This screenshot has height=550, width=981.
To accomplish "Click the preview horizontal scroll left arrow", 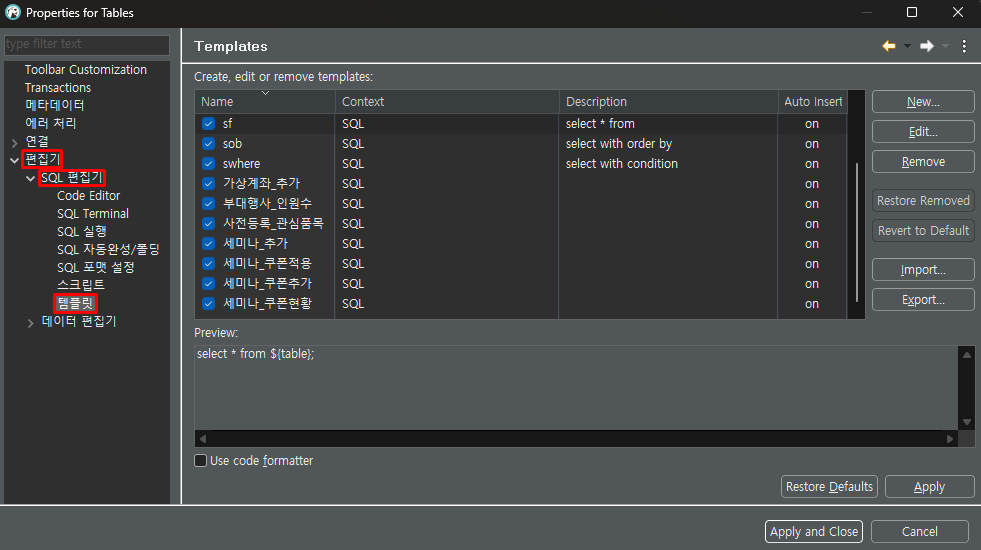I will click(203, 439).
